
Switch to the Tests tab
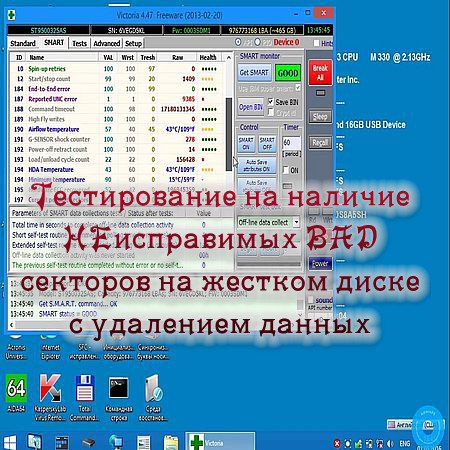coord(79,43)
